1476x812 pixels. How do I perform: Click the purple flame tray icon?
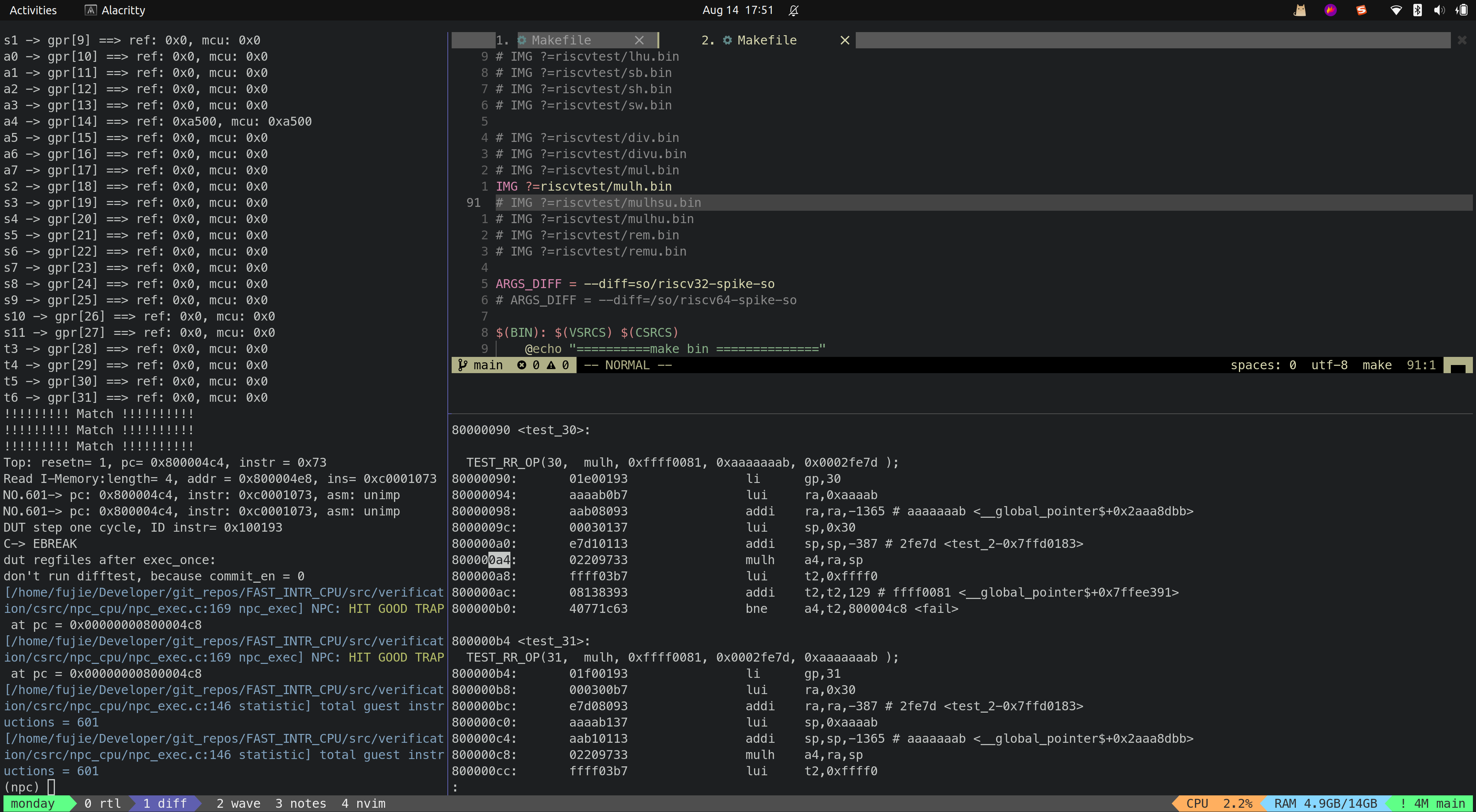coord(1331,10)
